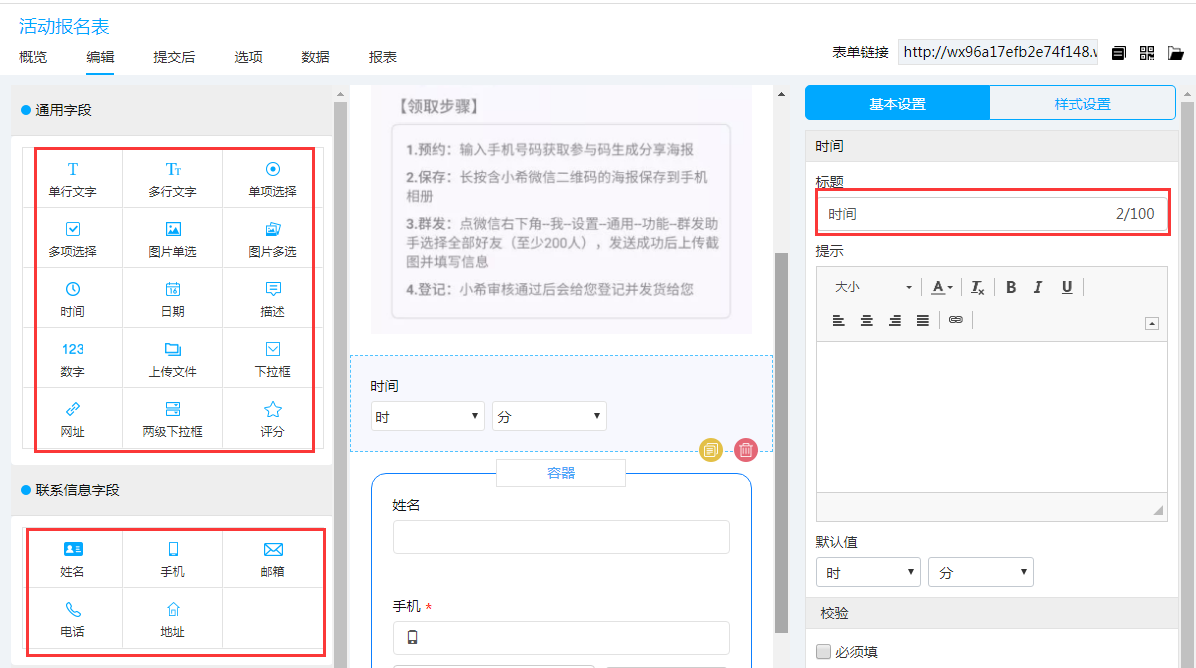This screenshot has width=1196, height=668.
Task: Add a 多行文字 field
Action: tap(172, 179)
